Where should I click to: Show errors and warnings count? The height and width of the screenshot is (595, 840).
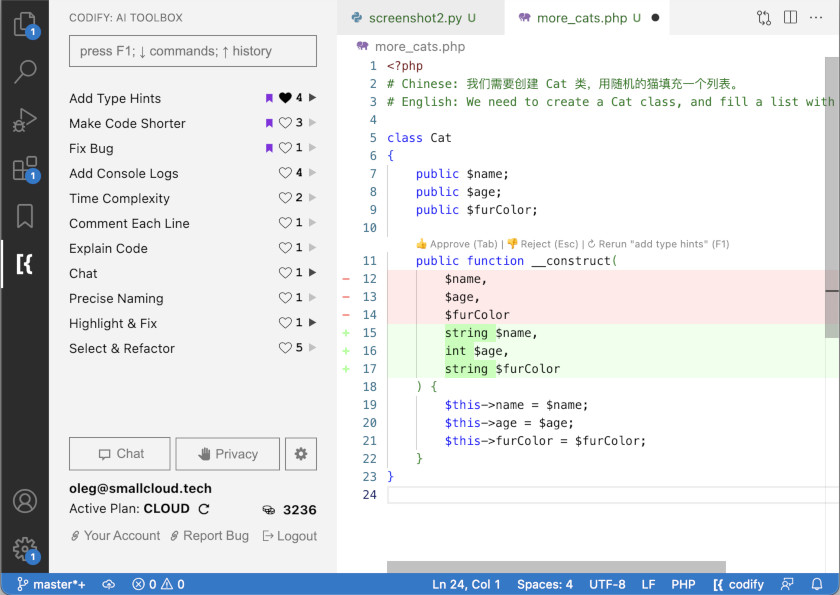tap(159, 584)
